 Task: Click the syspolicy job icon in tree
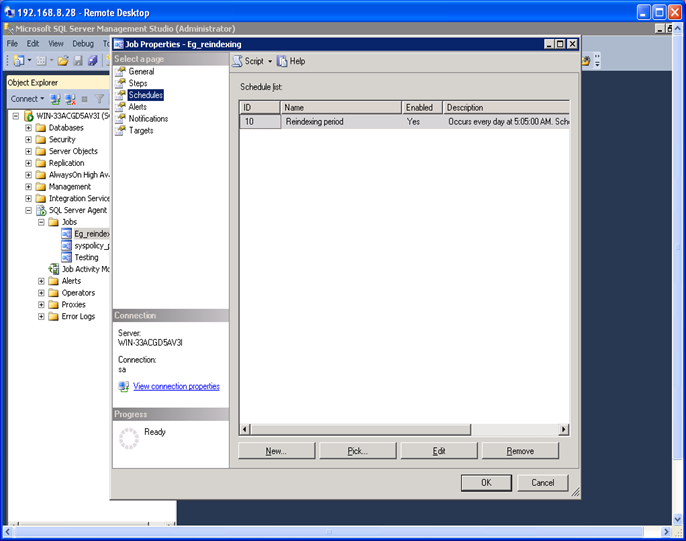(66, 246)
